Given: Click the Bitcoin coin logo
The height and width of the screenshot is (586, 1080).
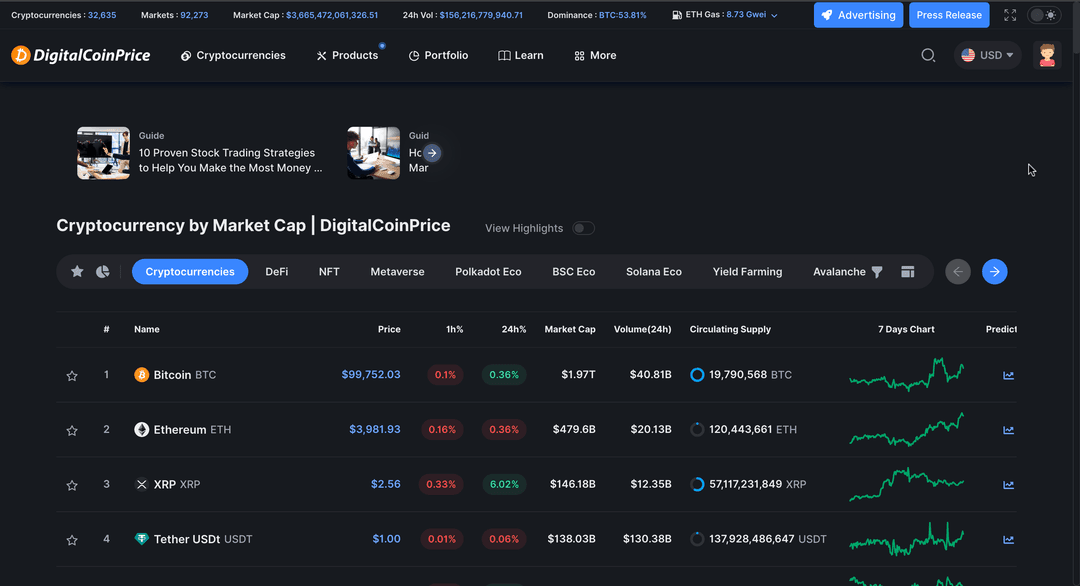Looking at the screenshot, I should 141,375.
